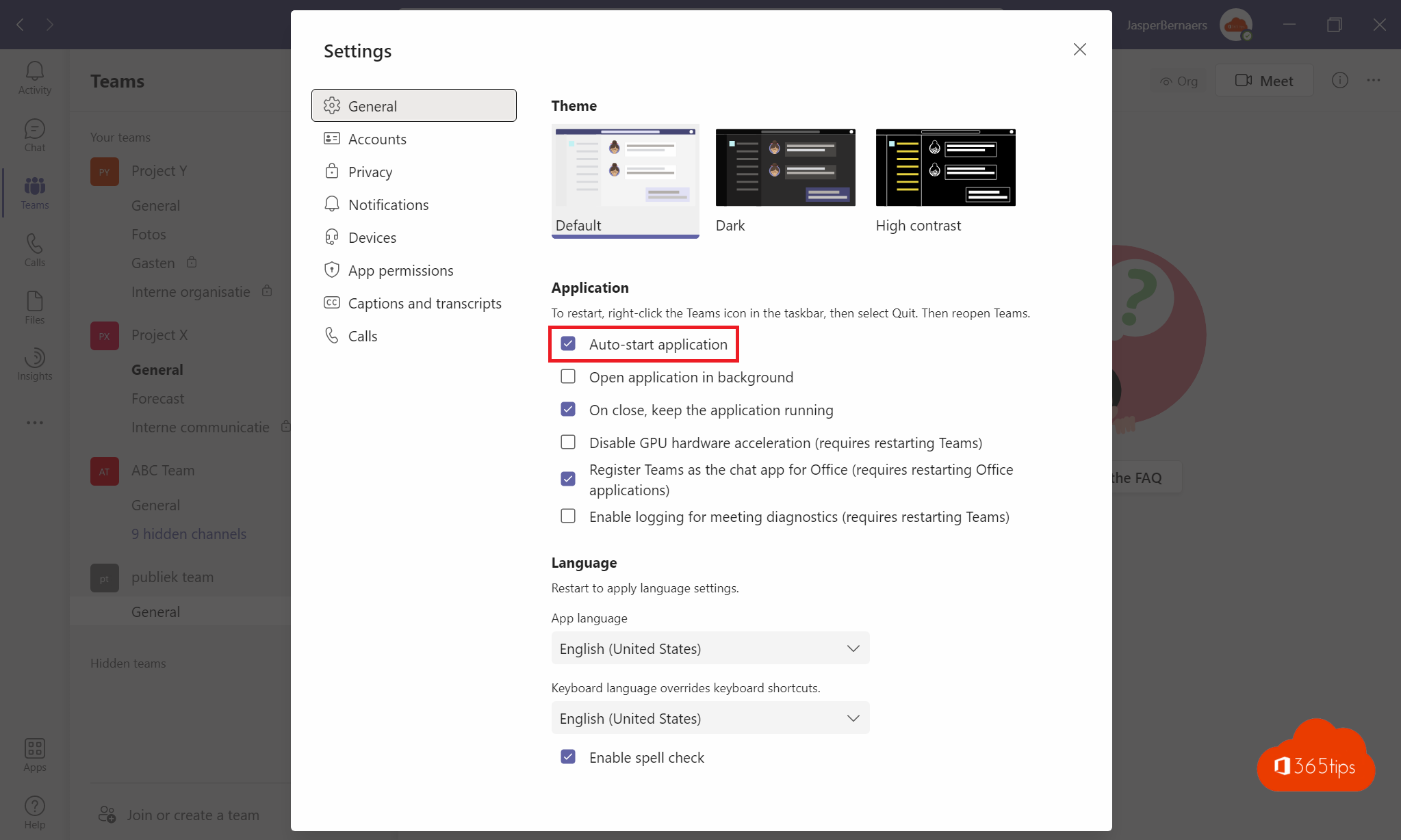The height and width of the screenshot is (840, 1401).
Task: Disable Auto-start application
Action: tap(567, 344)
